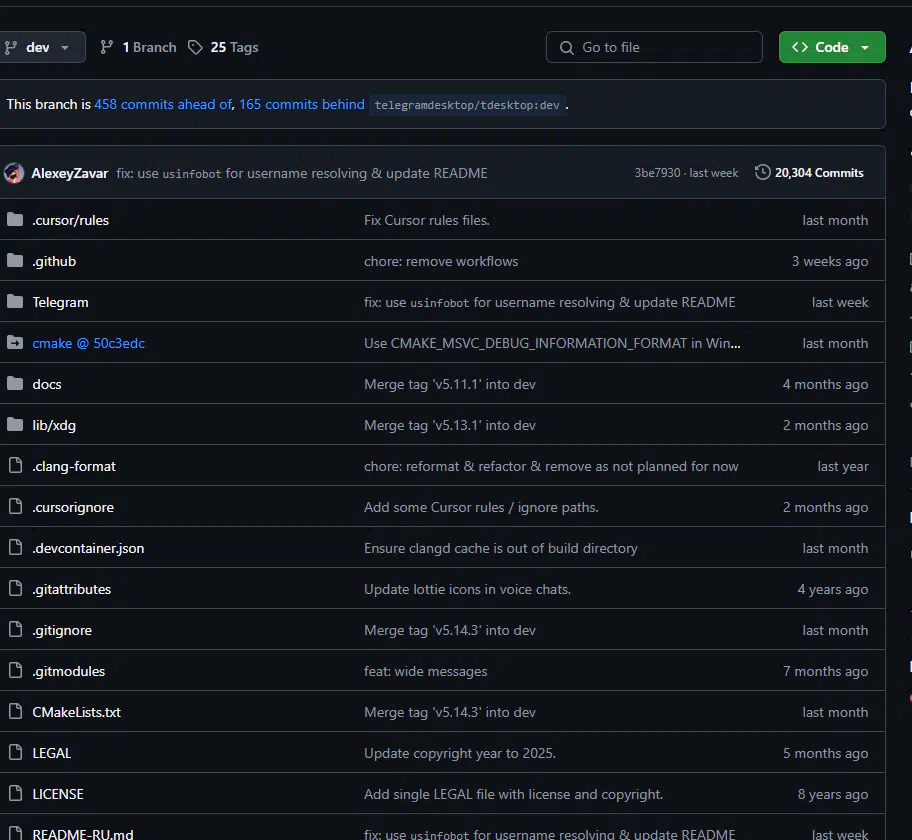912x840 pixels.
Task: Click folder icon for Telegram
Action: (15, 302)
